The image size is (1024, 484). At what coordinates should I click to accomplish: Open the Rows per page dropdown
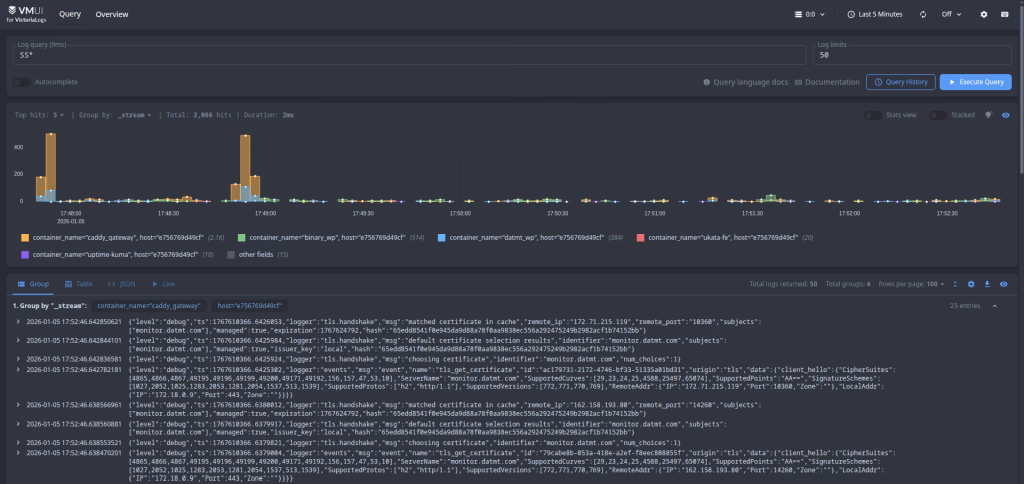tap(914, 284)
